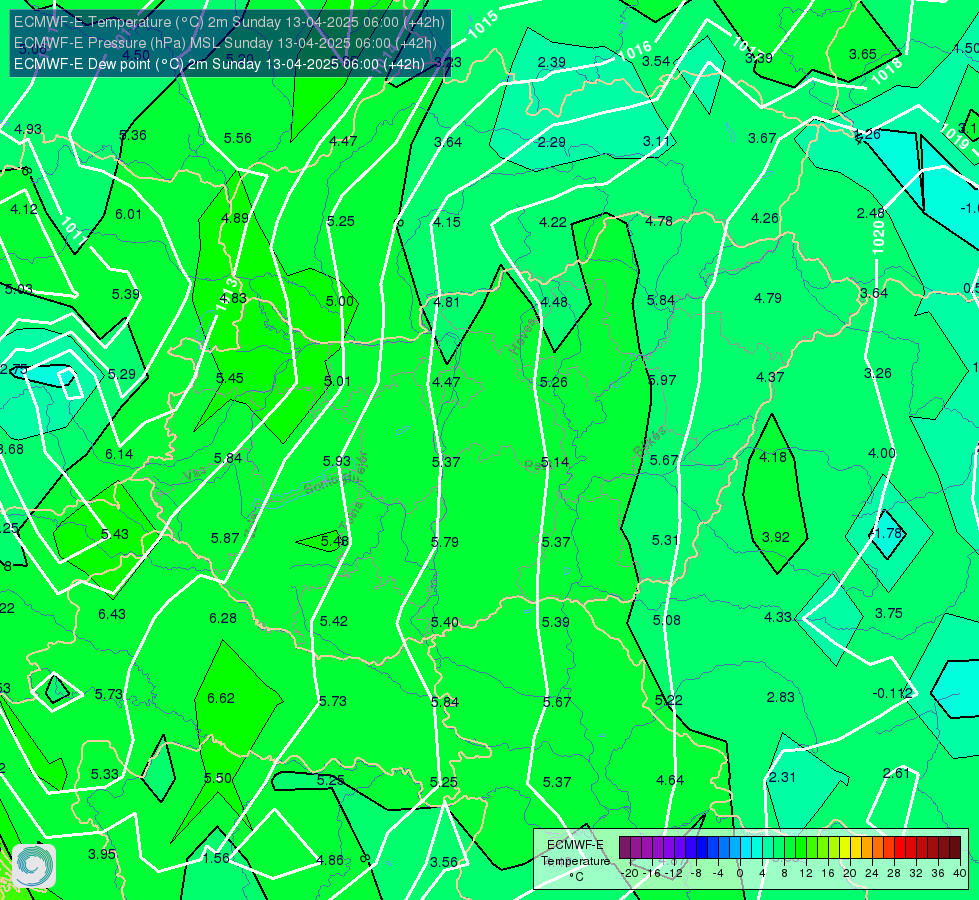The image size is (979, 900).
Task: Click the 1020 pressure contour label
Action: (878, 237)
